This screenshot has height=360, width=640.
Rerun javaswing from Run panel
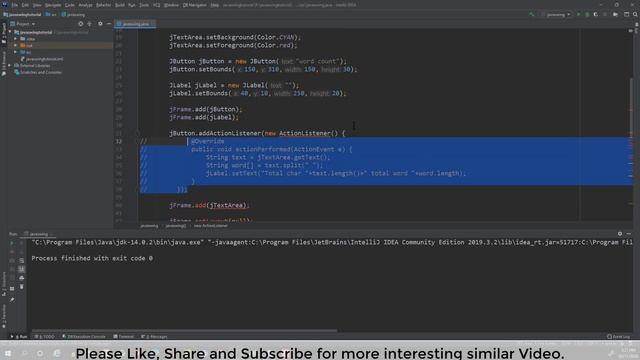coord(12,243)
